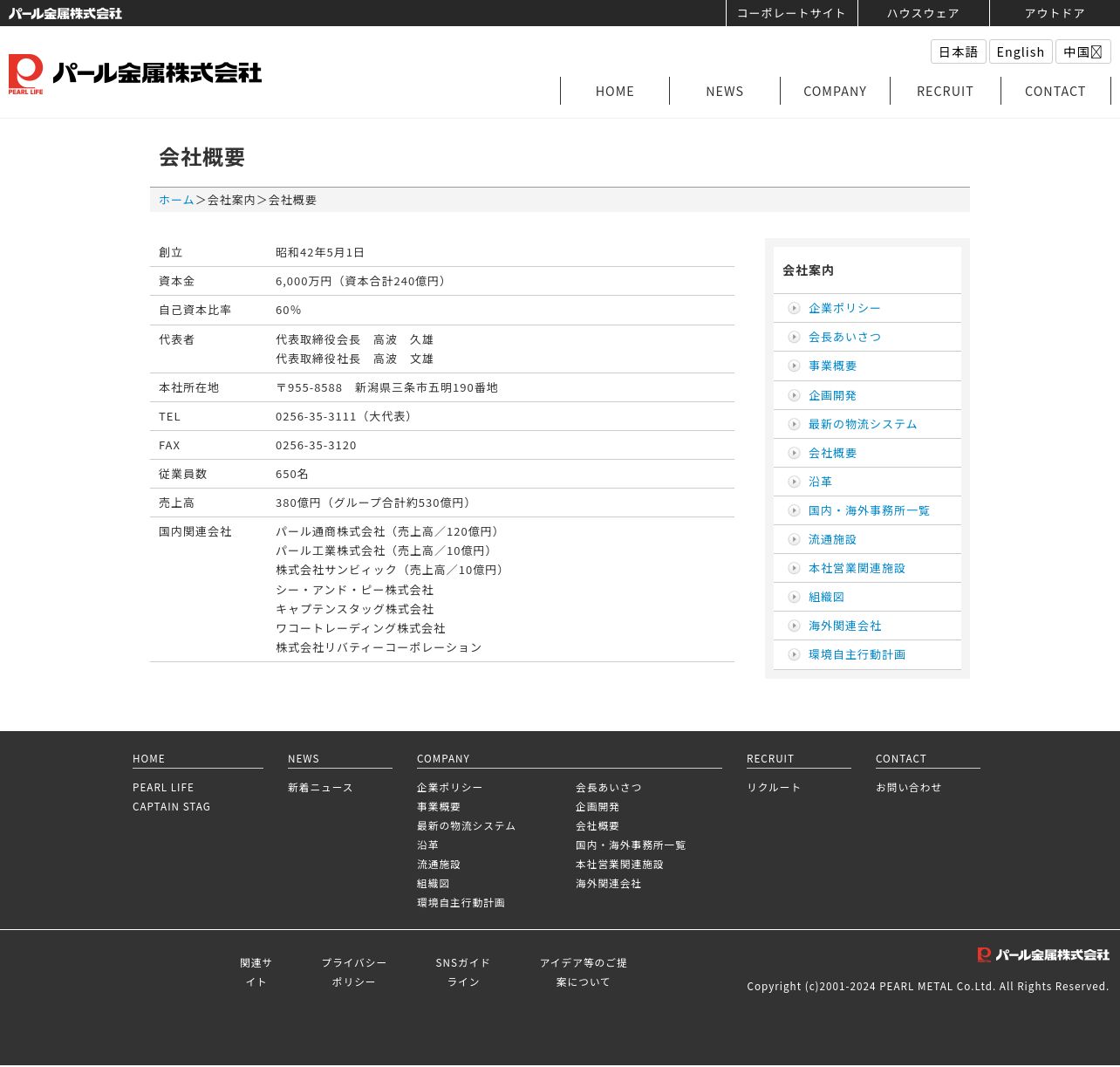
Task: Click the phone number 0256-35-3111
Action: [x=316, y=416]
